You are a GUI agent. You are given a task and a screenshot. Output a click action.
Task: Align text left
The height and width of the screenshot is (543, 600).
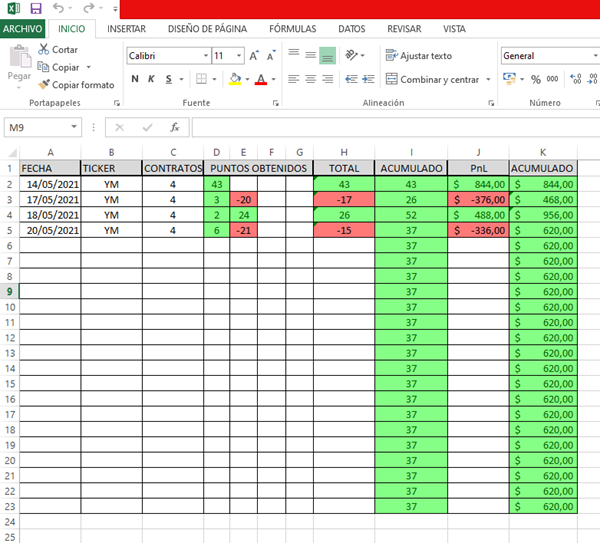coord(294,79)
